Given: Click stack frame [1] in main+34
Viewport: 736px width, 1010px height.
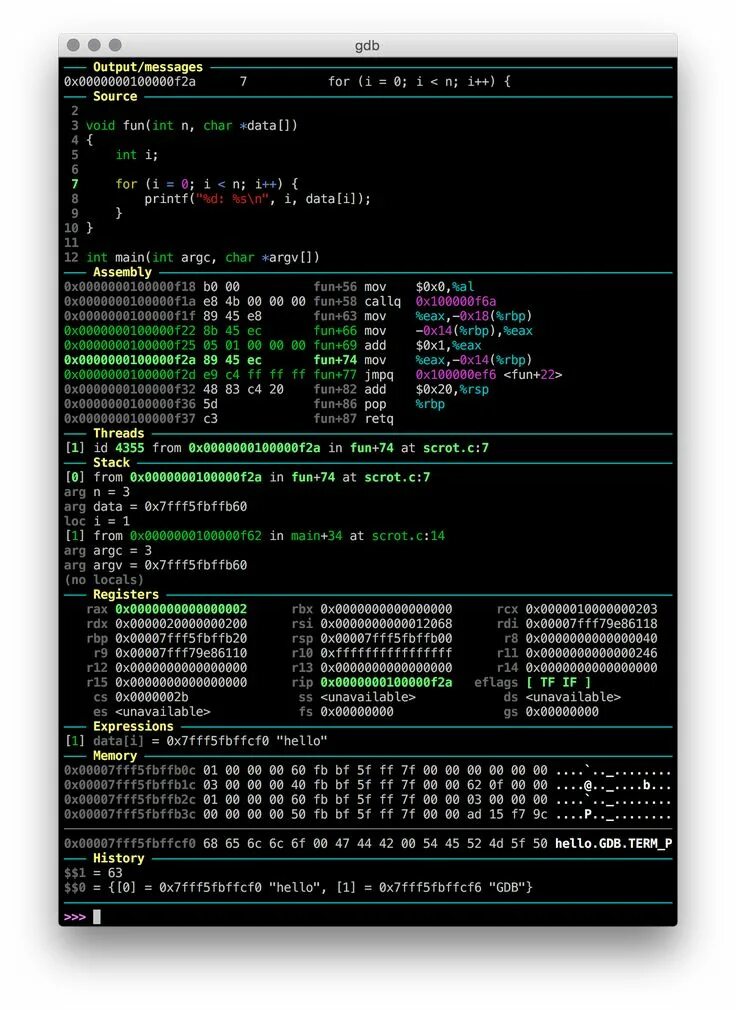Looking at the screenshot, I should (x=254, y=535).
